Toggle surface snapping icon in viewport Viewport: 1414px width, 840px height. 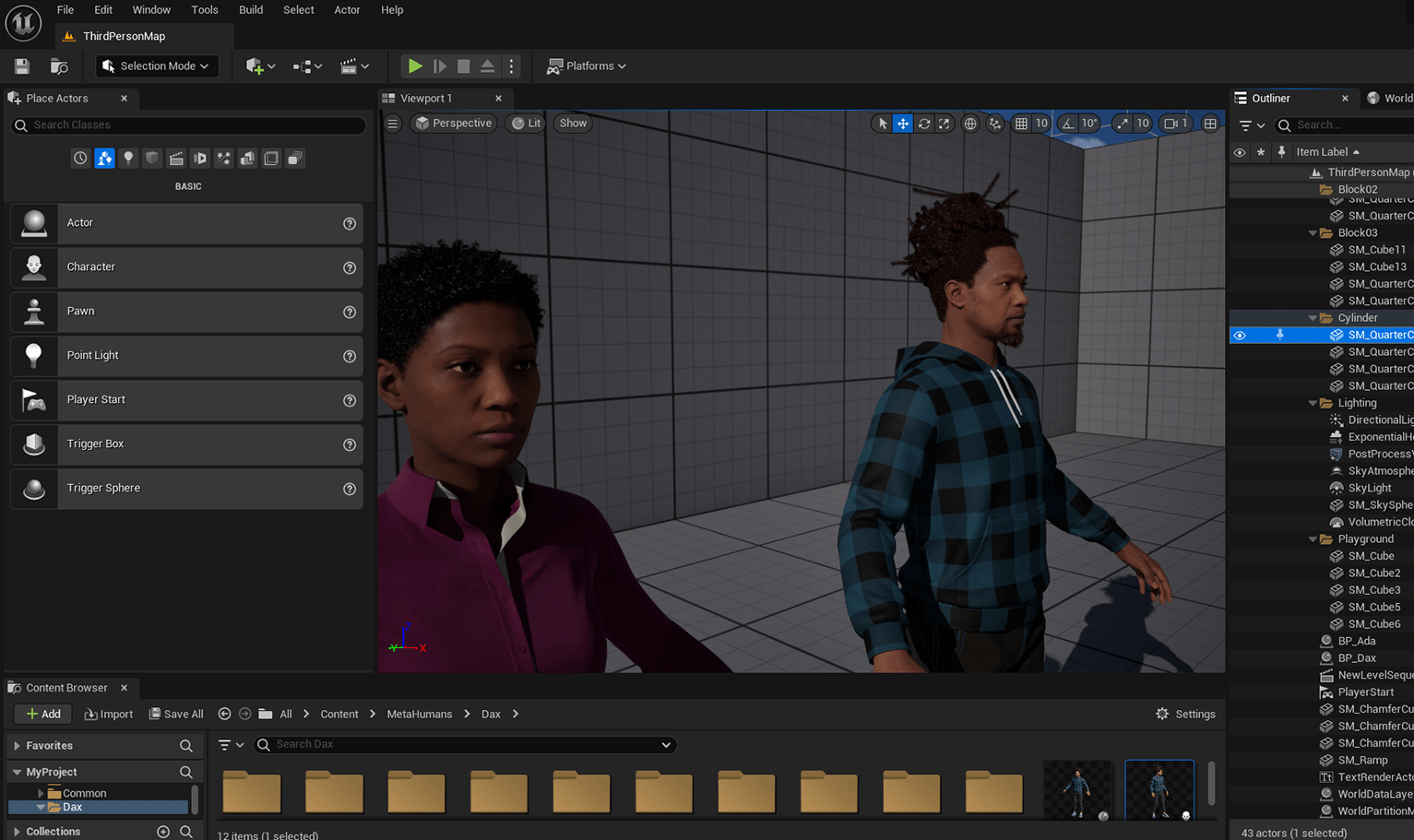[995, 124]
